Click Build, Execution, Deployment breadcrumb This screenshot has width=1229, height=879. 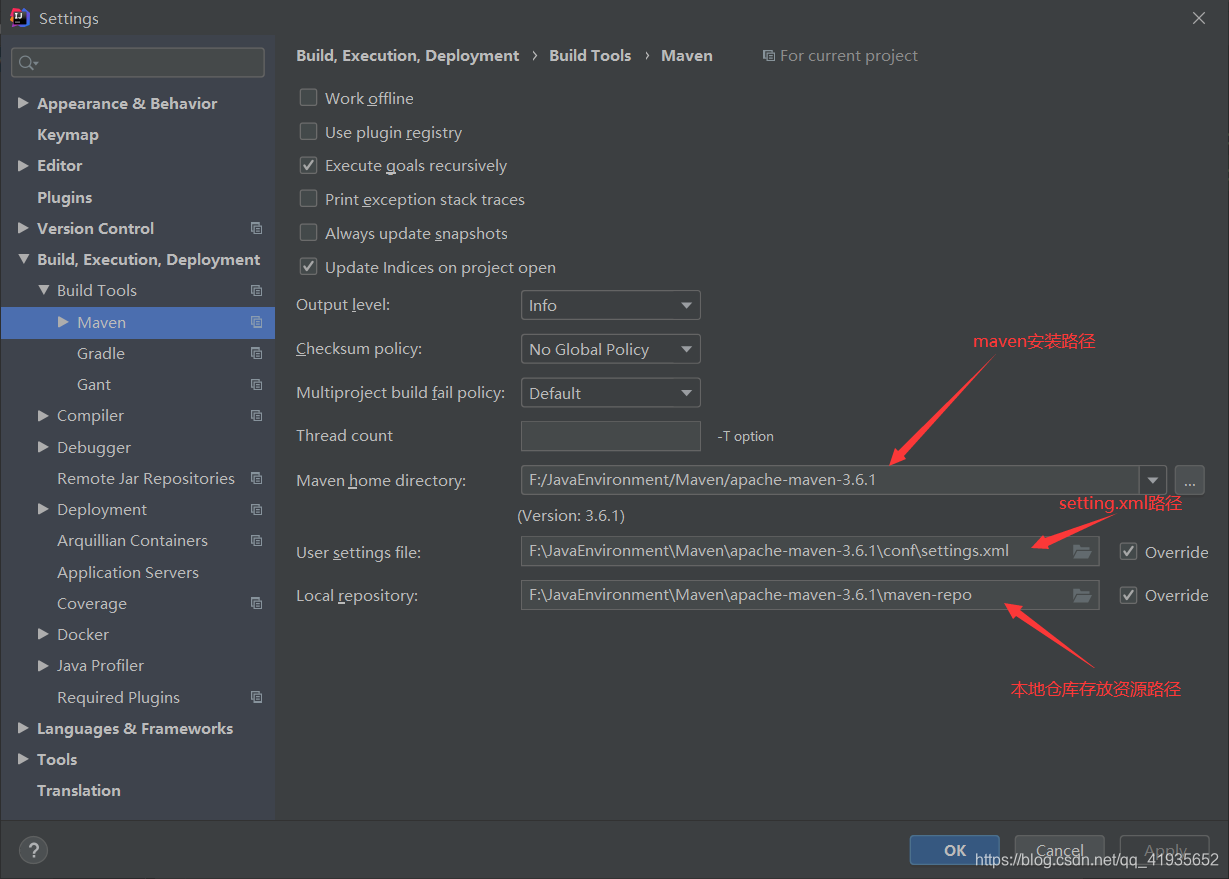coord(408,56)
